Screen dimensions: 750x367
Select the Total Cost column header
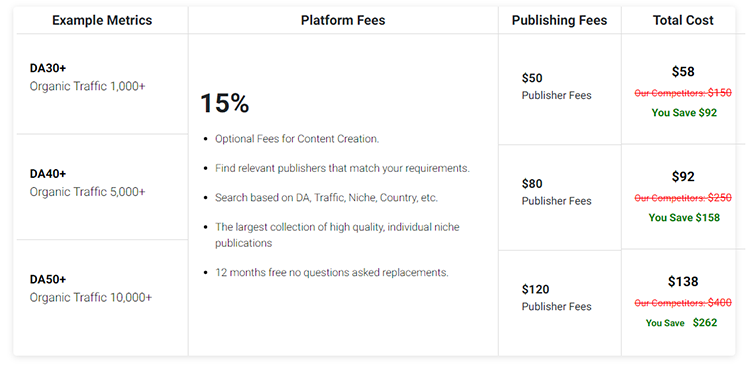point(683,21)
